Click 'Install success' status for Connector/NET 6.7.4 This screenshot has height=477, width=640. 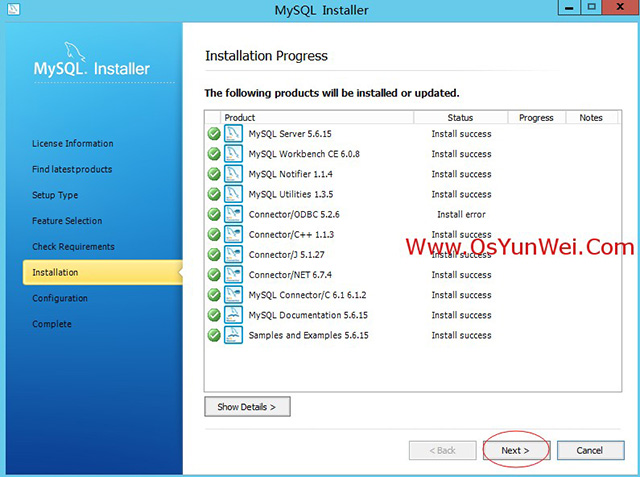pyautogui.click(x=461, y=275)
